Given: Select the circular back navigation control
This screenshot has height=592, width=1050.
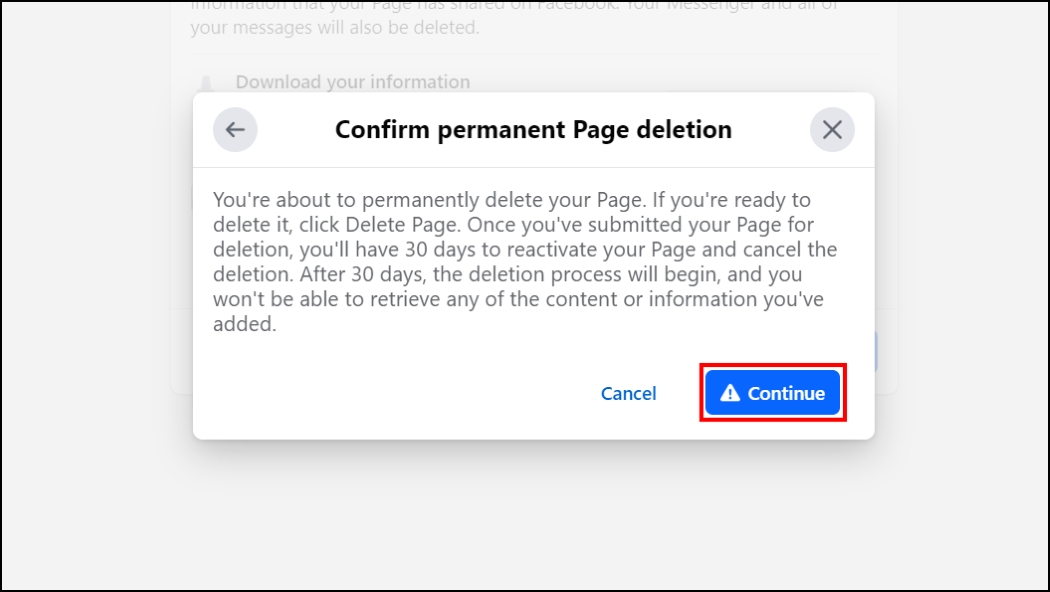Looking at the screenshot, I should 235,129.
